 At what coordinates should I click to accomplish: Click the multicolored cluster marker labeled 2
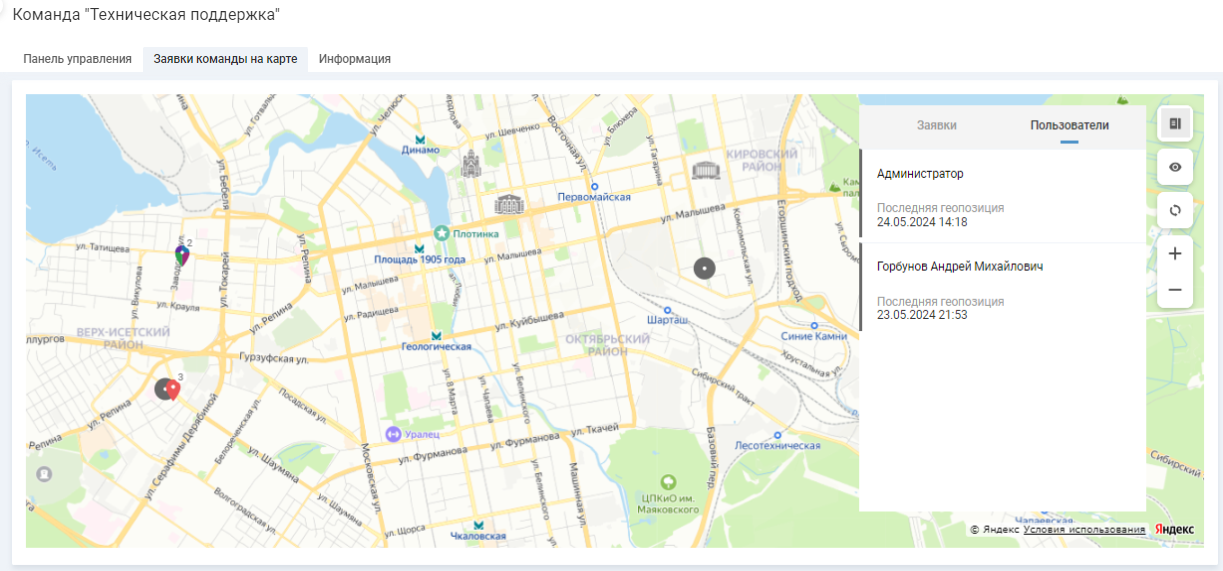pyautogui.click(x=181, y=255)
